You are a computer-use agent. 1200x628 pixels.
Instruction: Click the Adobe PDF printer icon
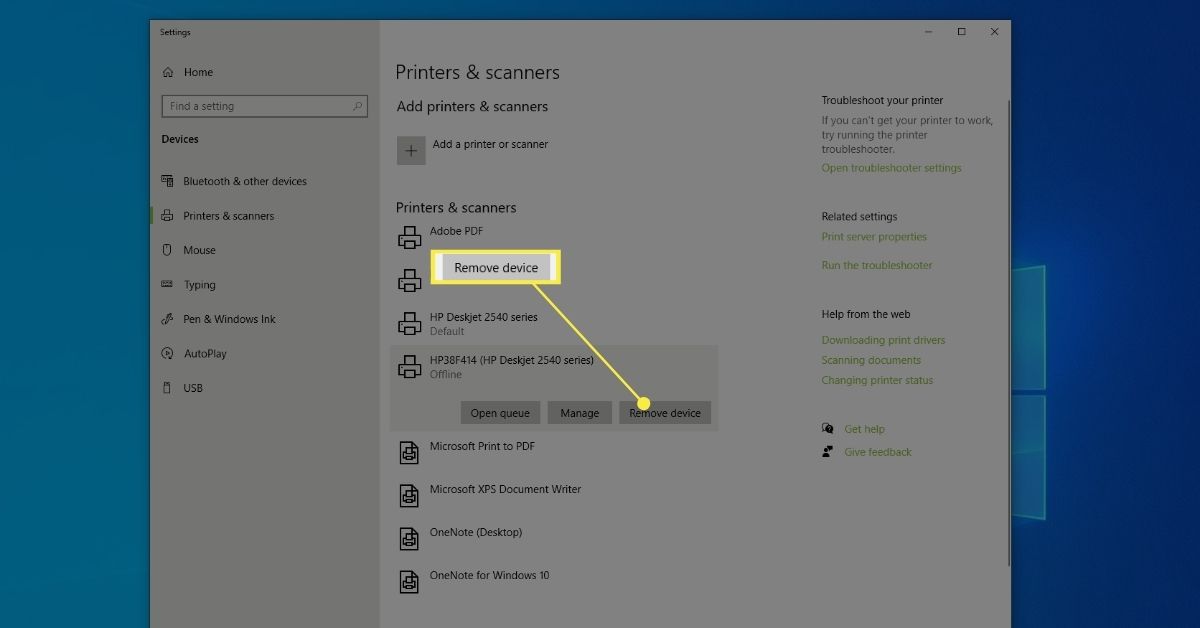point(410,238)
